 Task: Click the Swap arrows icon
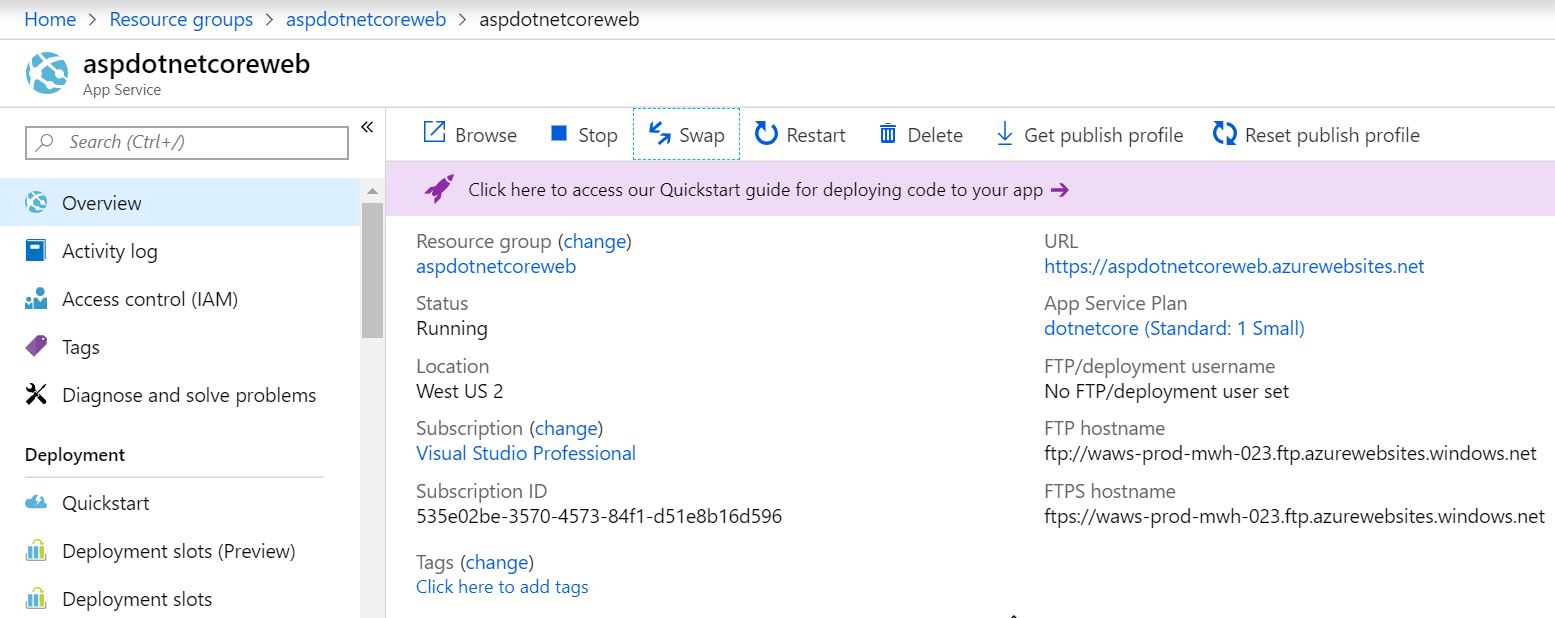(659, 134)
